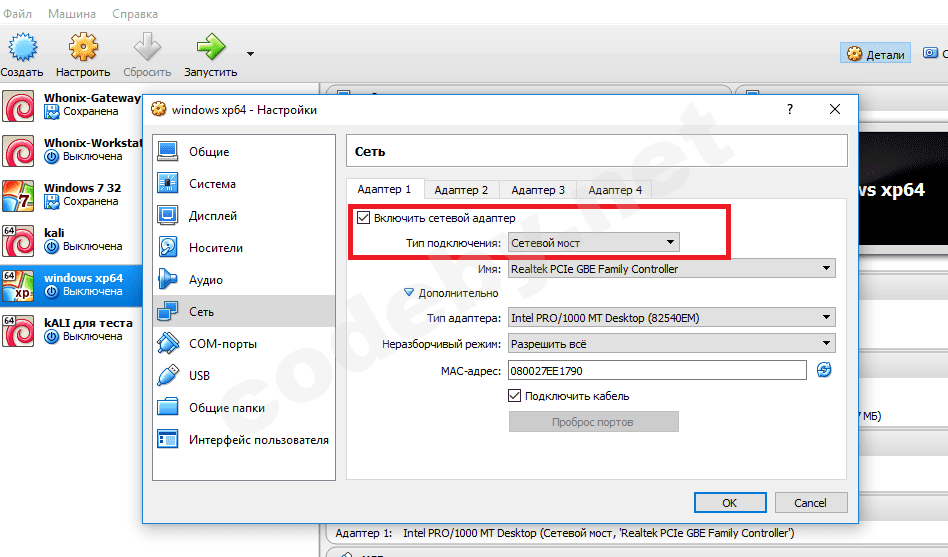The image size is (948, 557).
Task: Click Выключена status under kali
Action: point(93,246)
